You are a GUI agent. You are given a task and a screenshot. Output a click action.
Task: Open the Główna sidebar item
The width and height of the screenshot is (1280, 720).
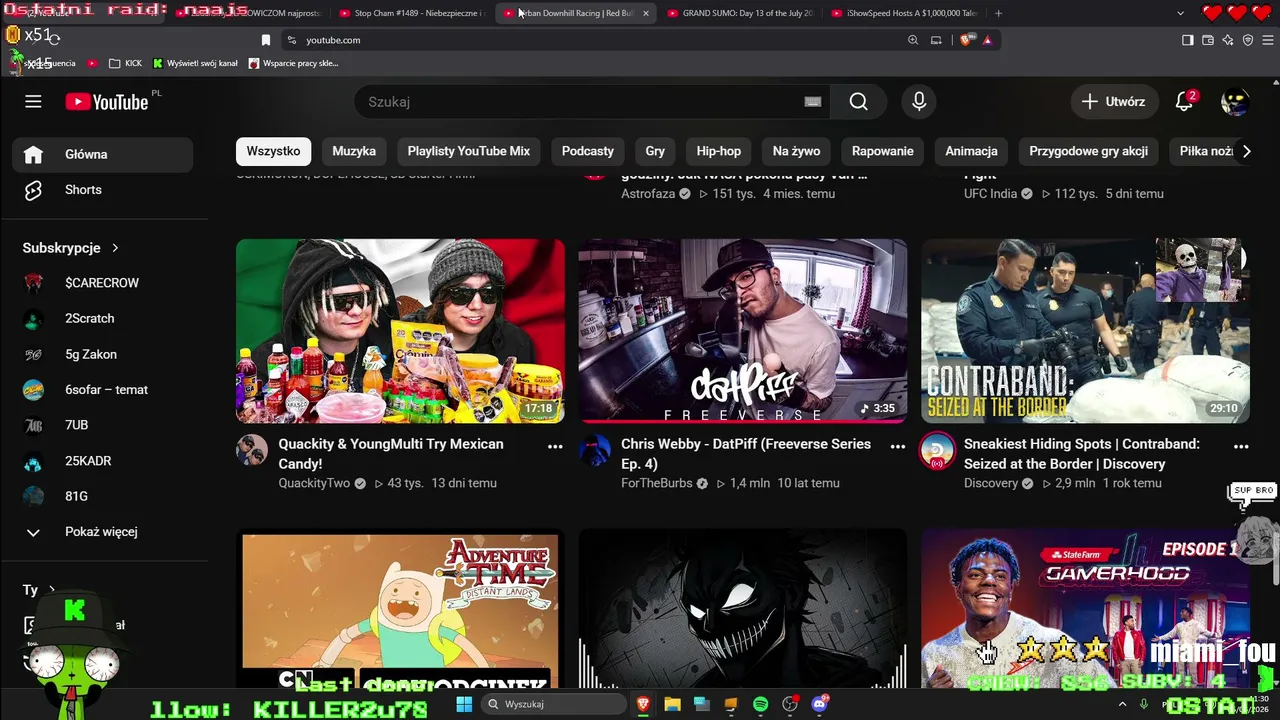pos(102,155)
